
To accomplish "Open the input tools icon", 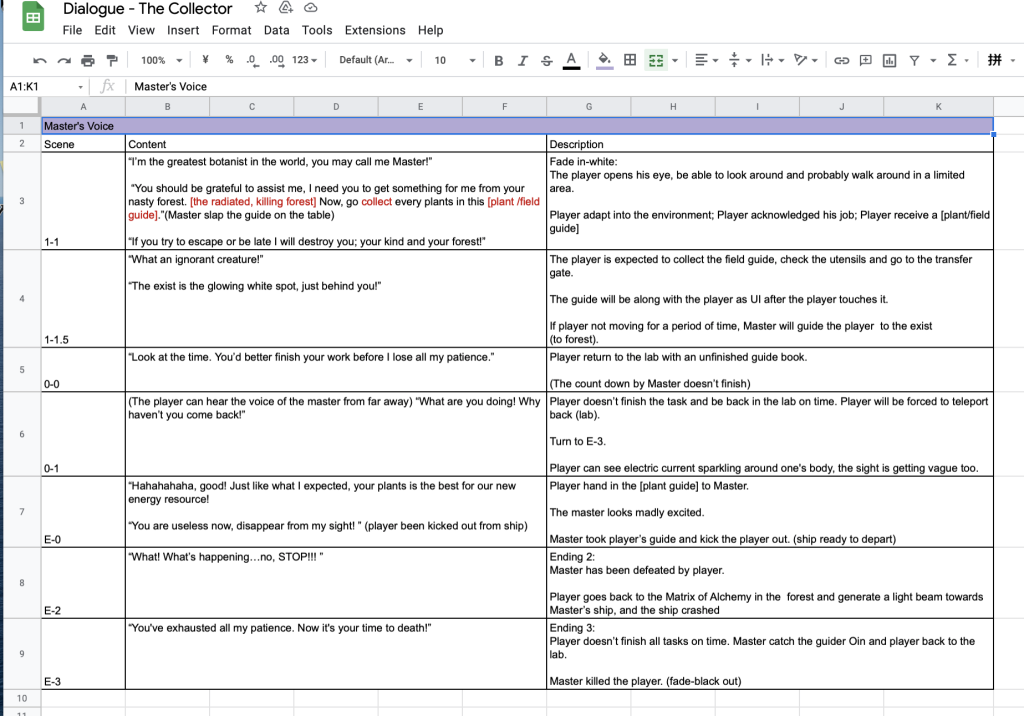I will coord(995,60).
